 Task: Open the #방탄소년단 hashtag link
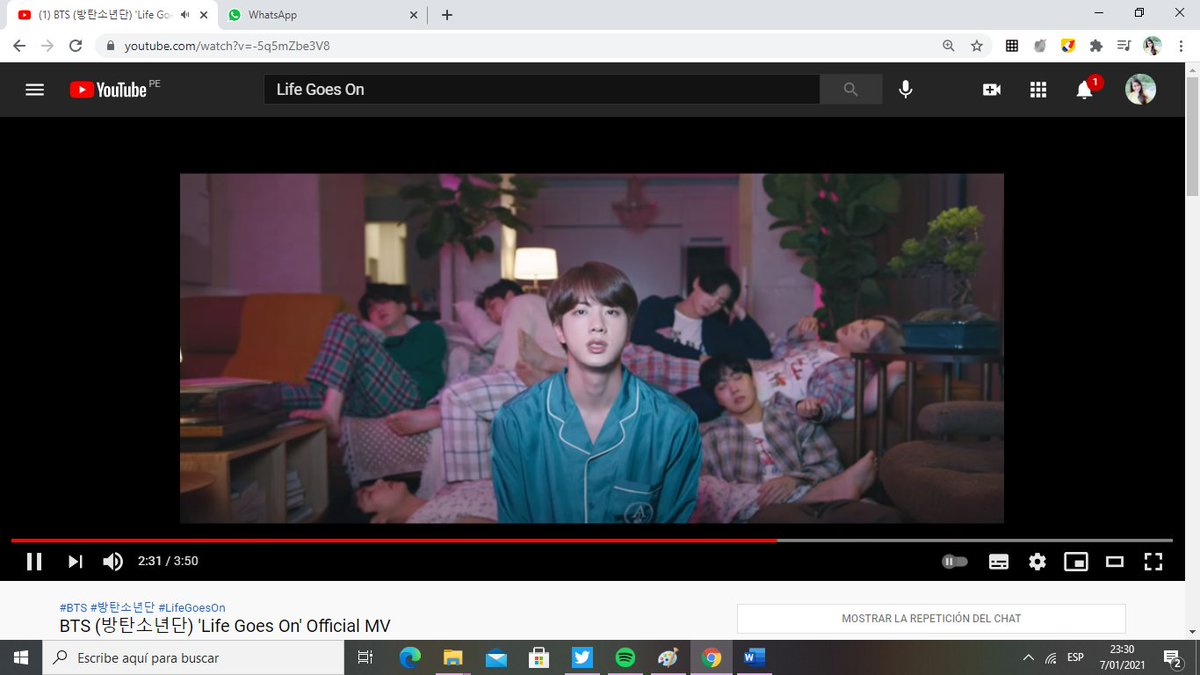pyautogui.click(x=123, y=608)
